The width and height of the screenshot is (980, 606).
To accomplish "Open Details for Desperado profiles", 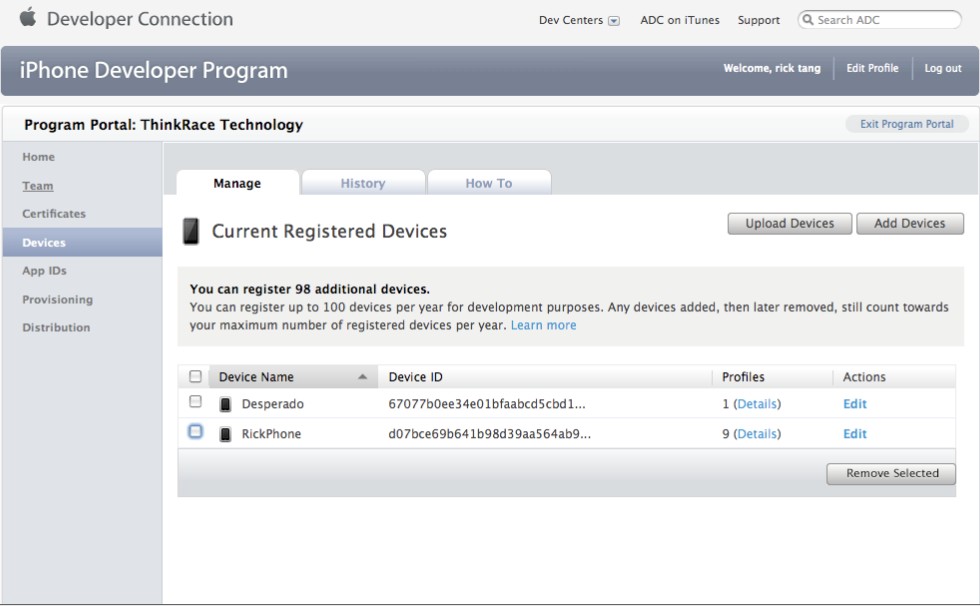I will tap(757, 404).
